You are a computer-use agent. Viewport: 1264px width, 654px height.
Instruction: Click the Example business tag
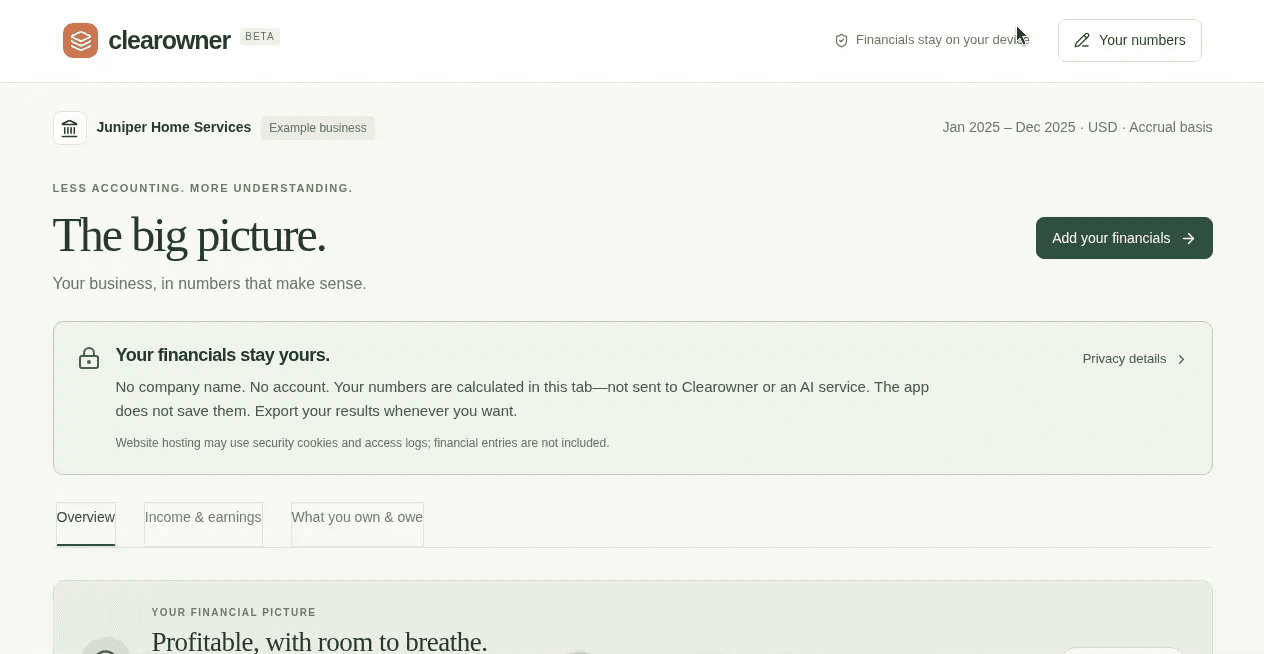pos(318,128)
